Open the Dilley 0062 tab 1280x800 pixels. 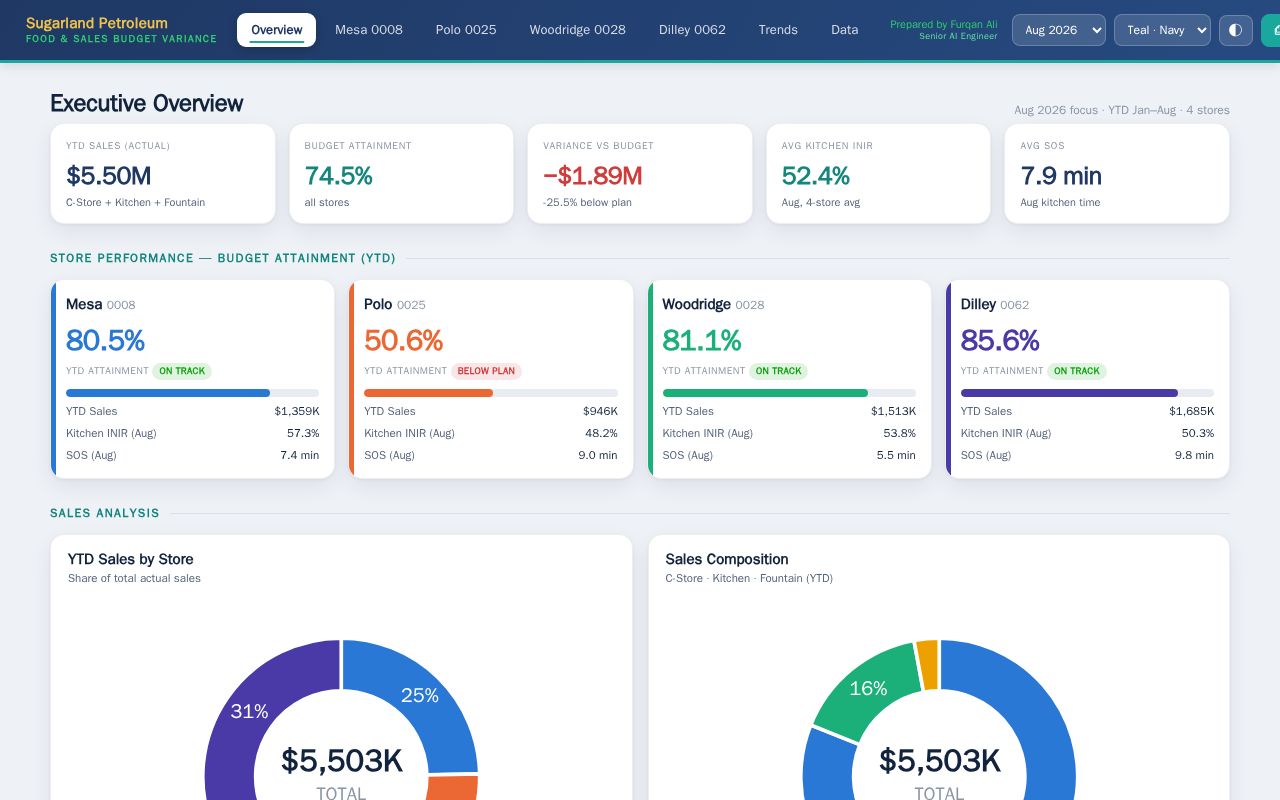pyautogui.click(x=692, y=30)
